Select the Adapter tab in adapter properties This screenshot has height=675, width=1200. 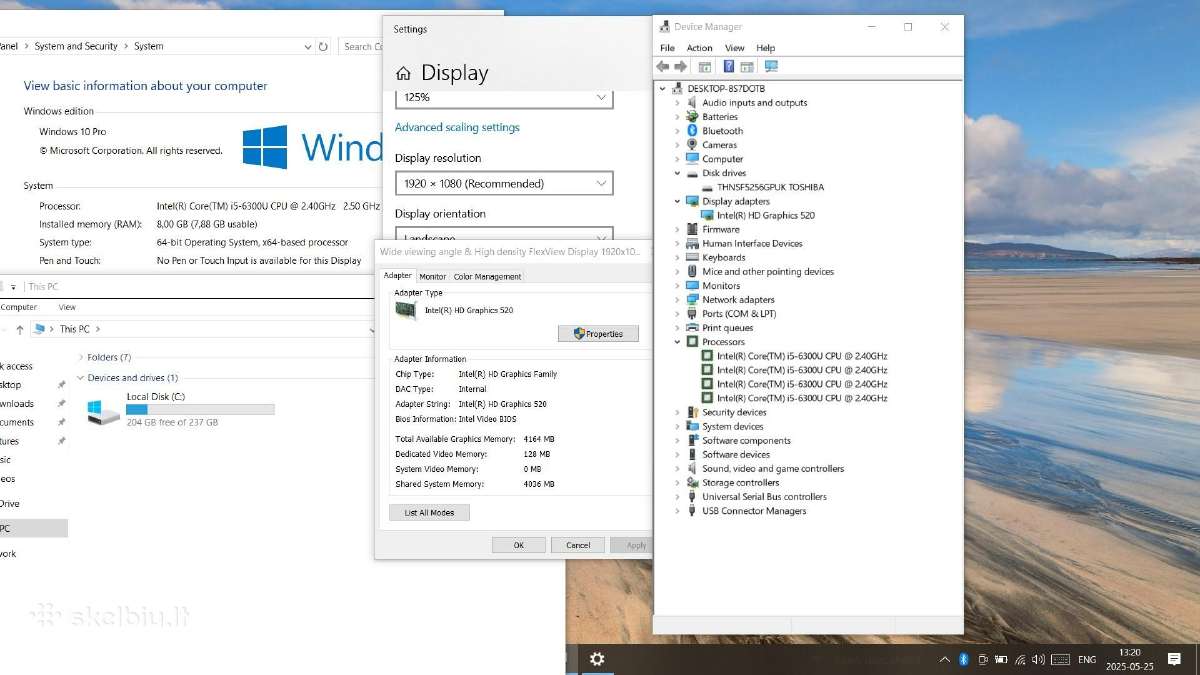coord(398,276)
